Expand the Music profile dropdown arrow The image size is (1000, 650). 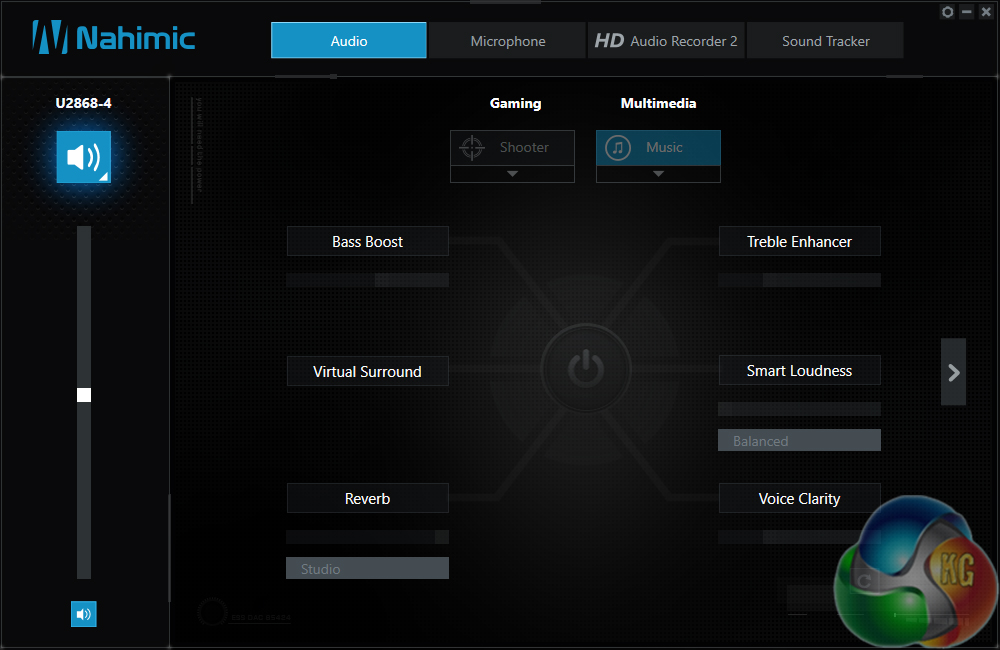tap(658, 174)
